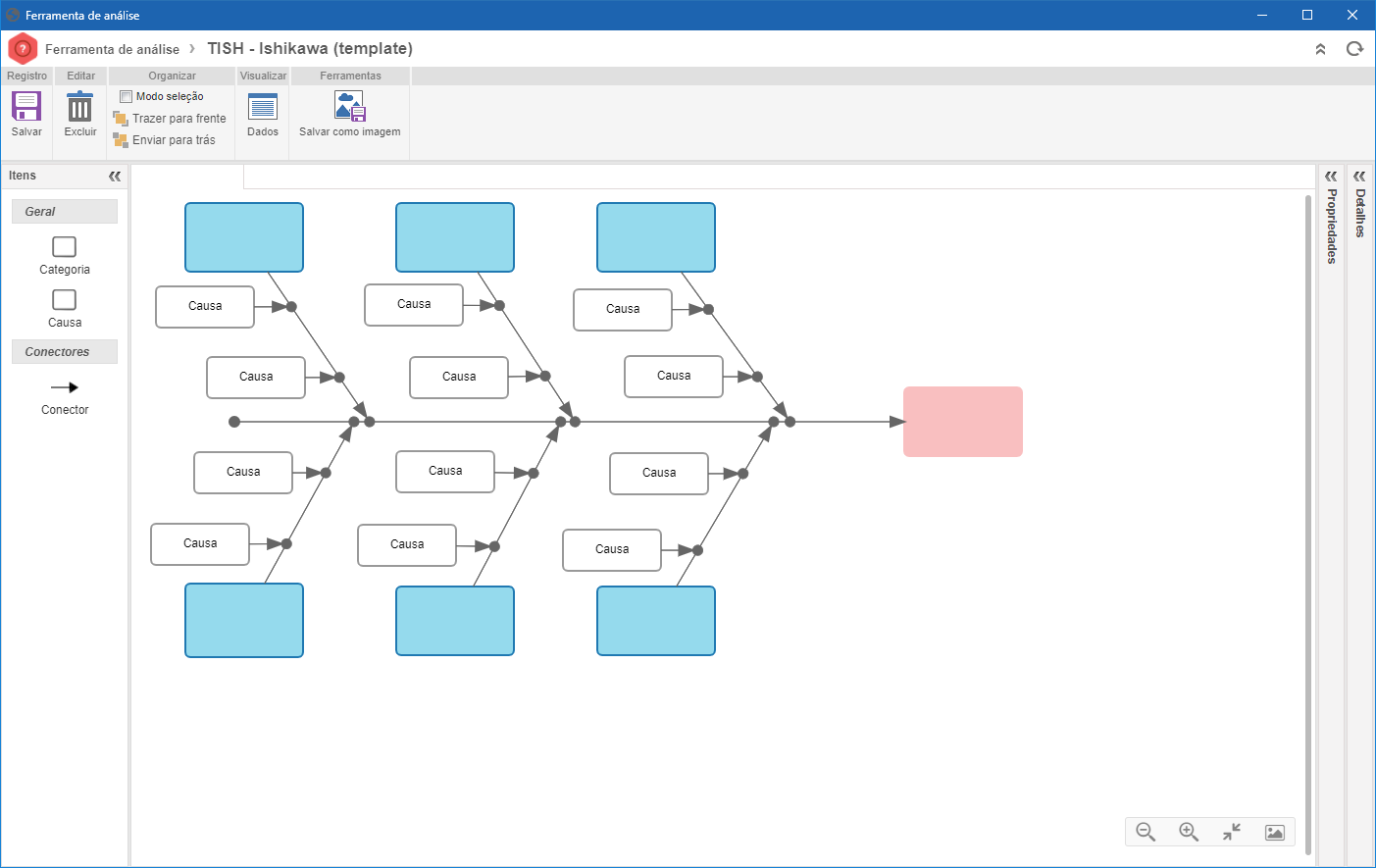Select the bottom-left blue category box

coord(244,620)
